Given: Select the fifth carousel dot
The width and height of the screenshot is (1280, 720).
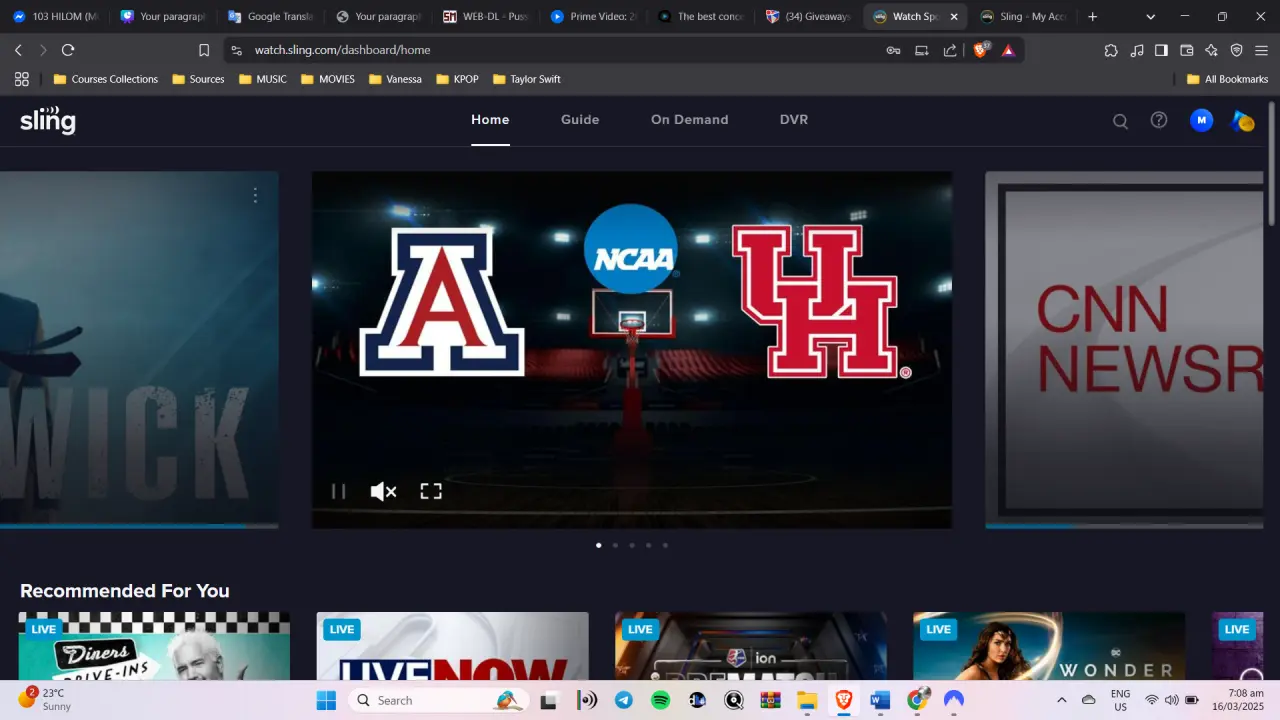Looking at the screenshot, I should point(665,545).
